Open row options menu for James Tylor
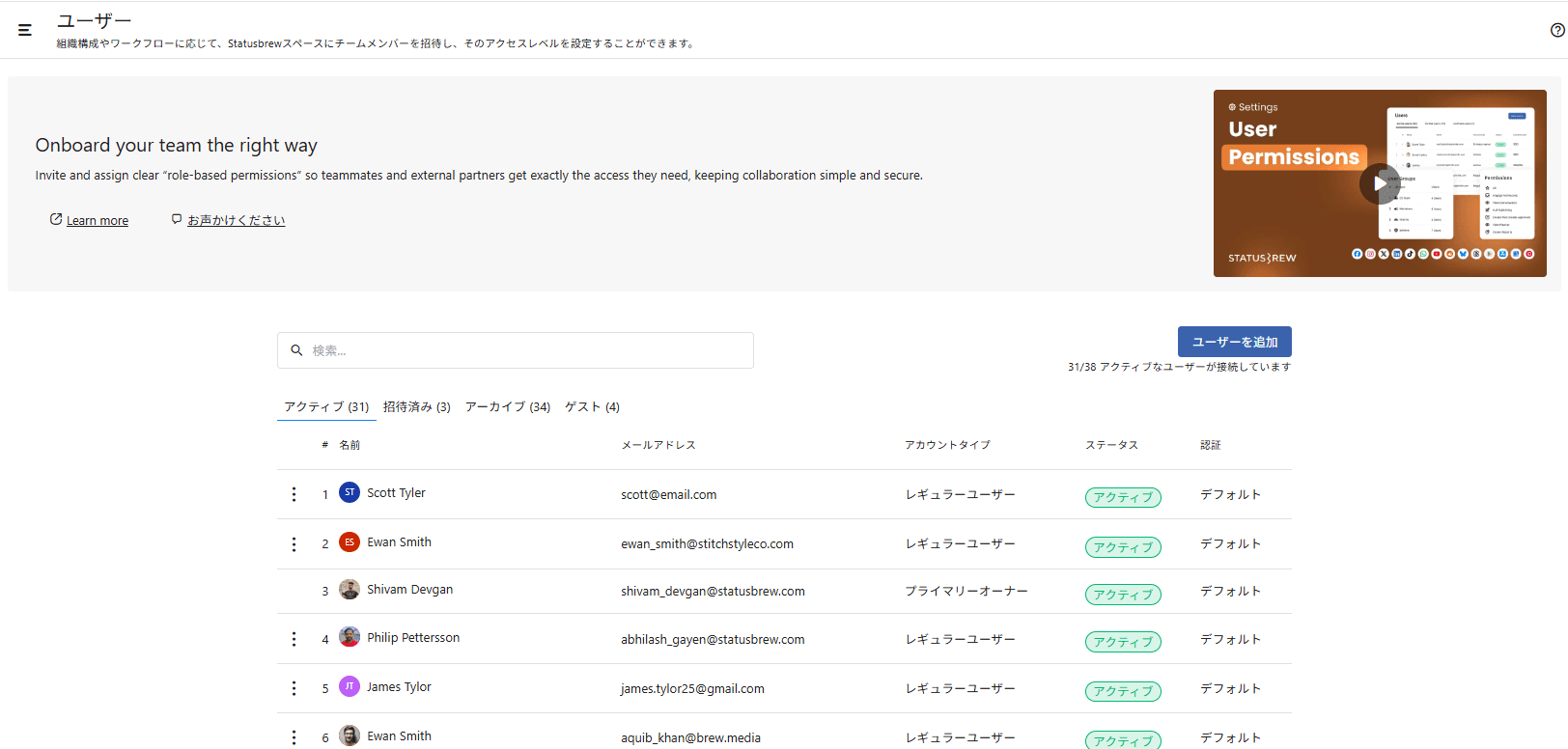The height and width of the screenshot is (749, 1568). click(x=294, y=688)
